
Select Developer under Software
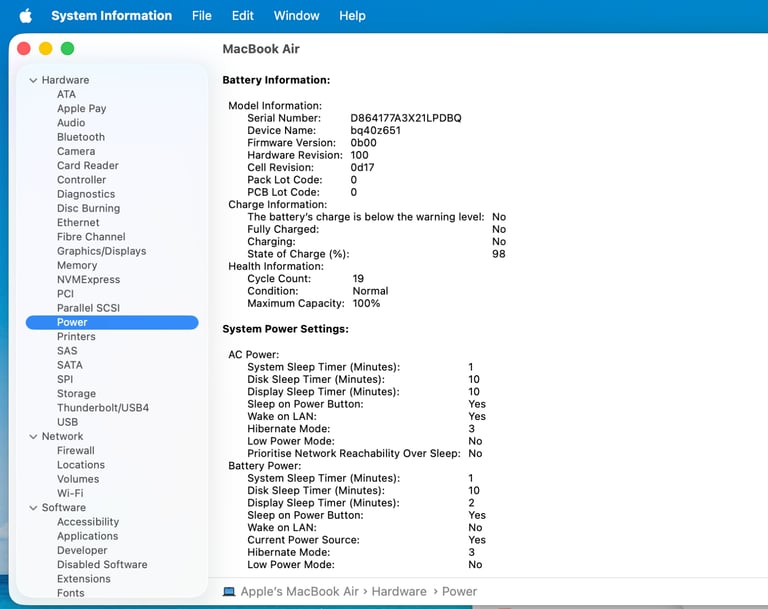(x=82, y=551)
